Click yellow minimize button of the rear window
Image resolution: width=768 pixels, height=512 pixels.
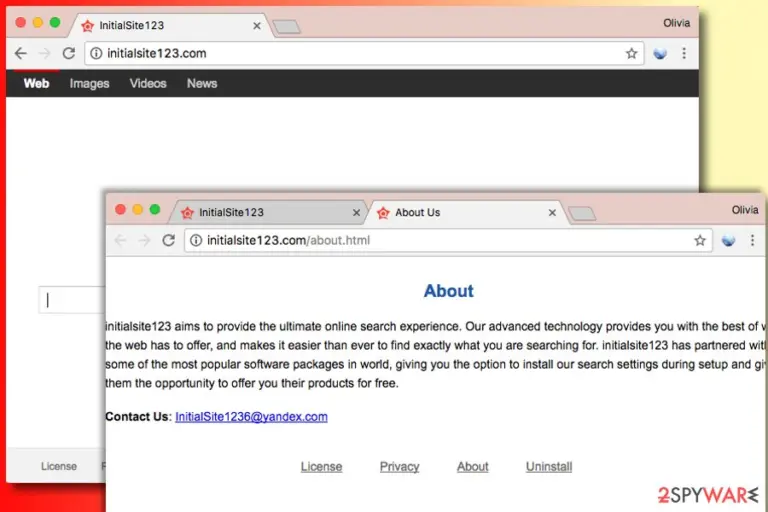coord(38,23)
